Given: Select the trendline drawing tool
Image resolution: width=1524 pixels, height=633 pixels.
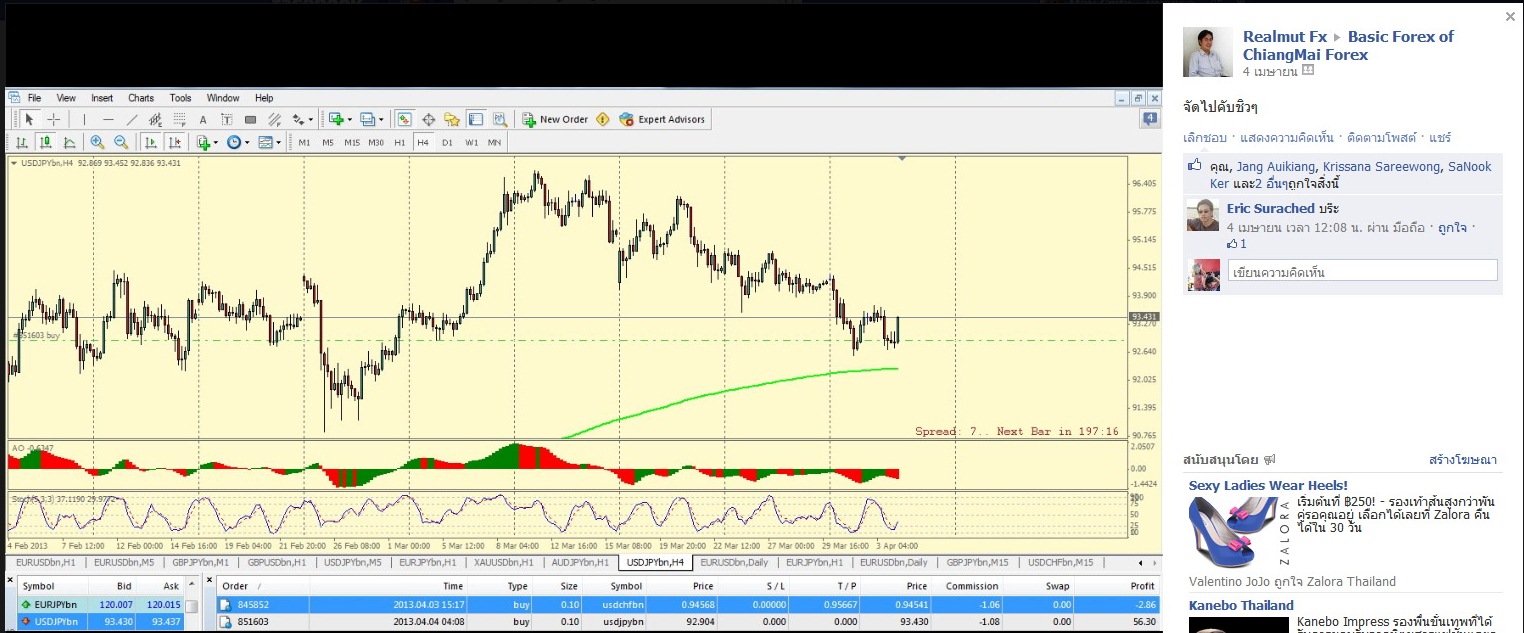Looking at the screenshot, I should [132, 119].
